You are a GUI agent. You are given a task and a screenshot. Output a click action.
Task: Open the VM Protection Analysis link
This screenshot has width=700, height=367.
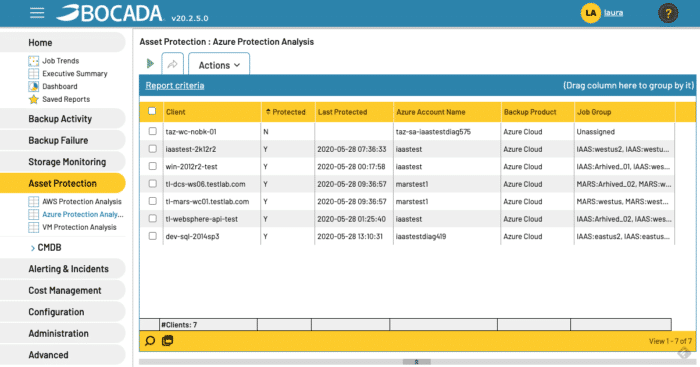click(79, 227)
